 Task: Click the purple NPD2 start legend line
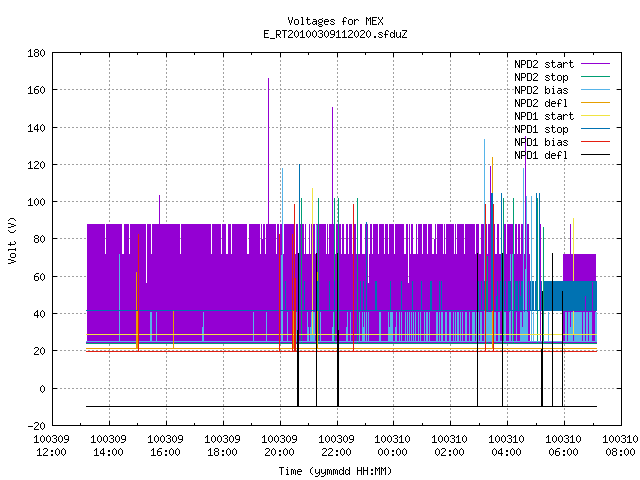[x=596, y=64]
